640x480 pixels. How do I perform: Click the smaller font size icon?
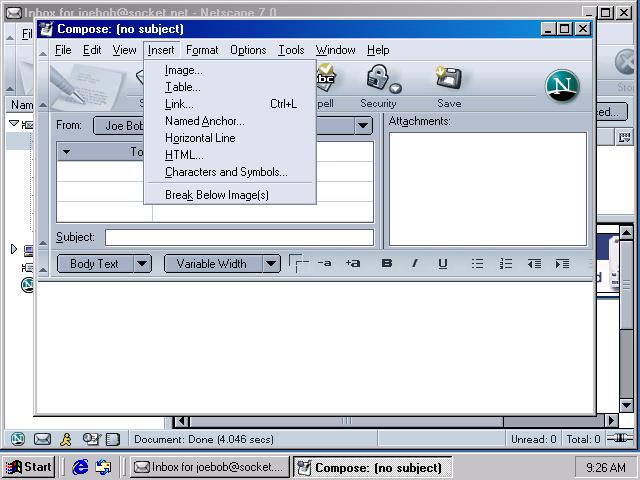pos(324,263)
